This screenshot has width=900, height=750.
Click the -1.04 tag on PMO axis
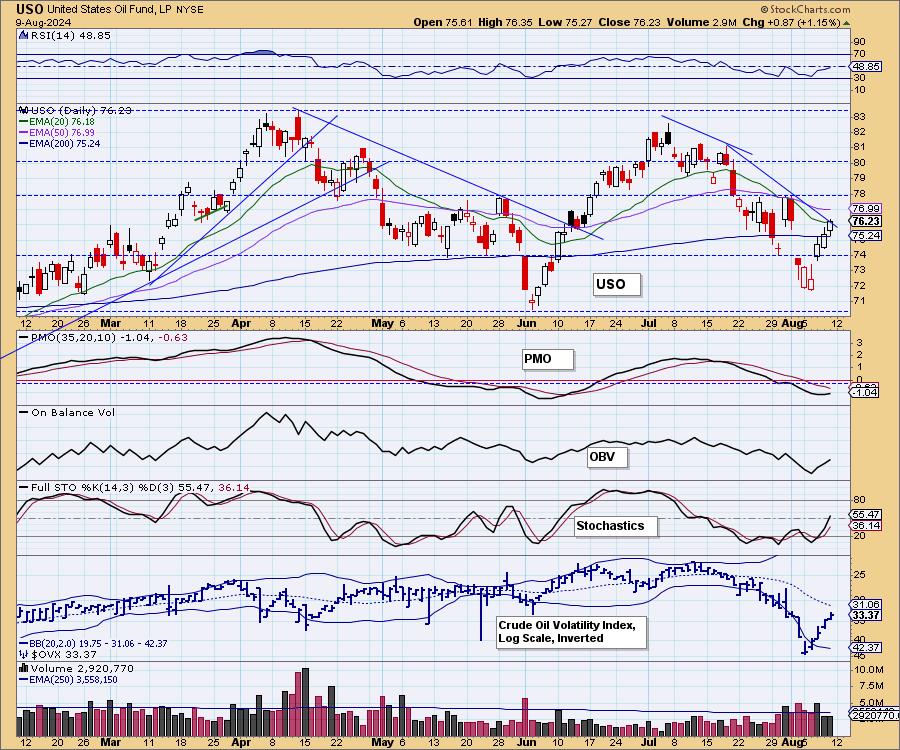click(x=864, y=393)
